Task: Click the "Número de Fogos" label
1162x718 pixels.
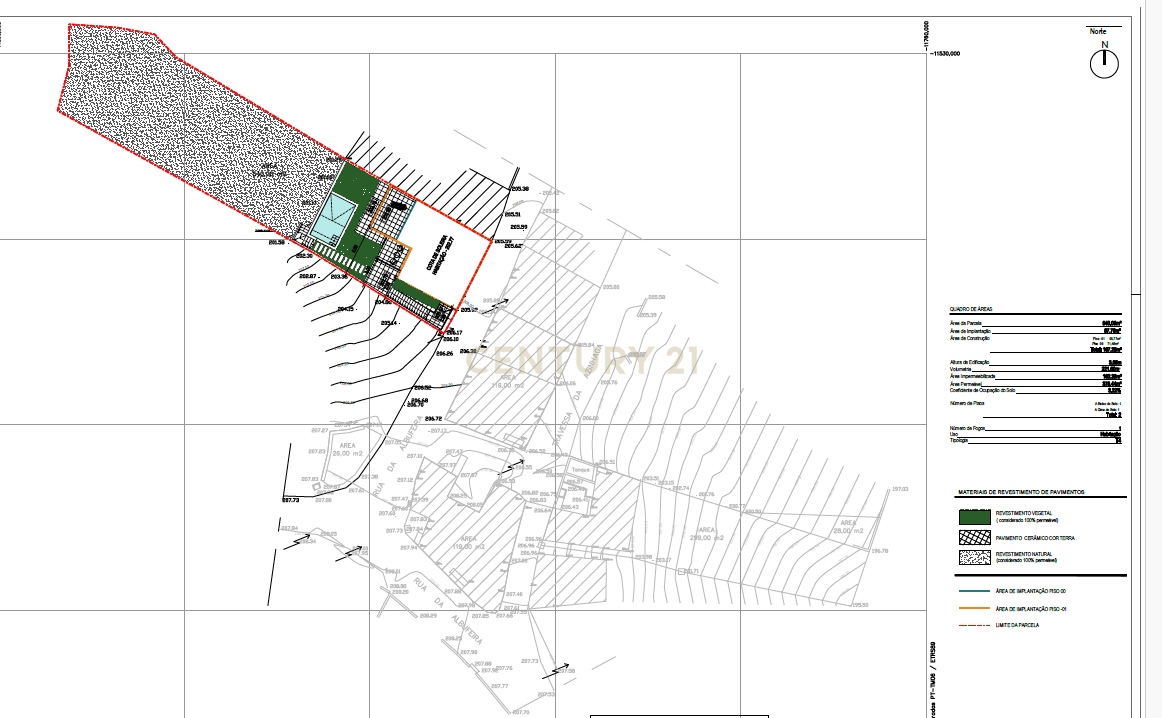Action: click(x=967, y=428)
